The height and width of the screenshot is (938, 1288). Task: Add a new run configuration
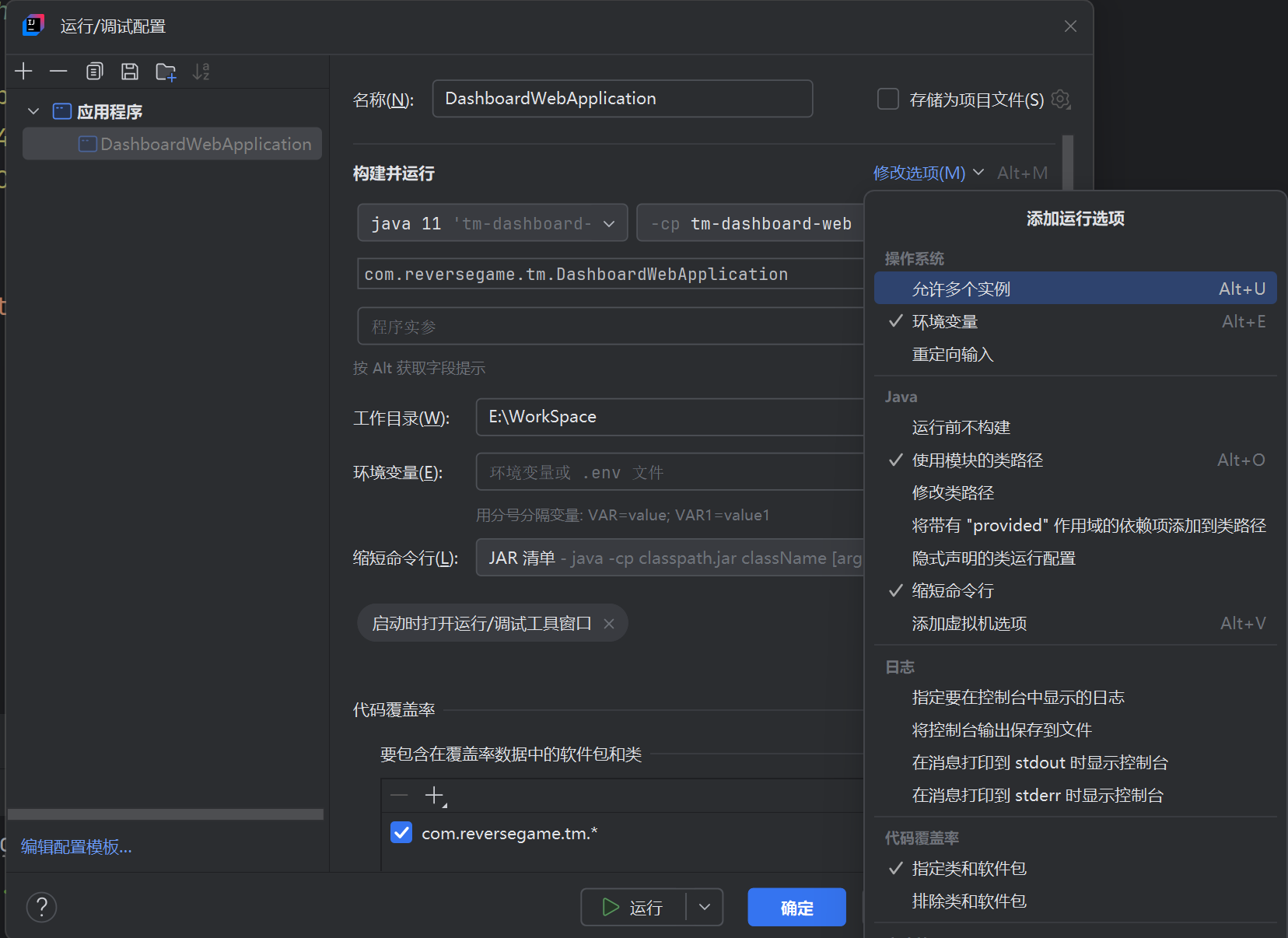click(x=23, y=71)
